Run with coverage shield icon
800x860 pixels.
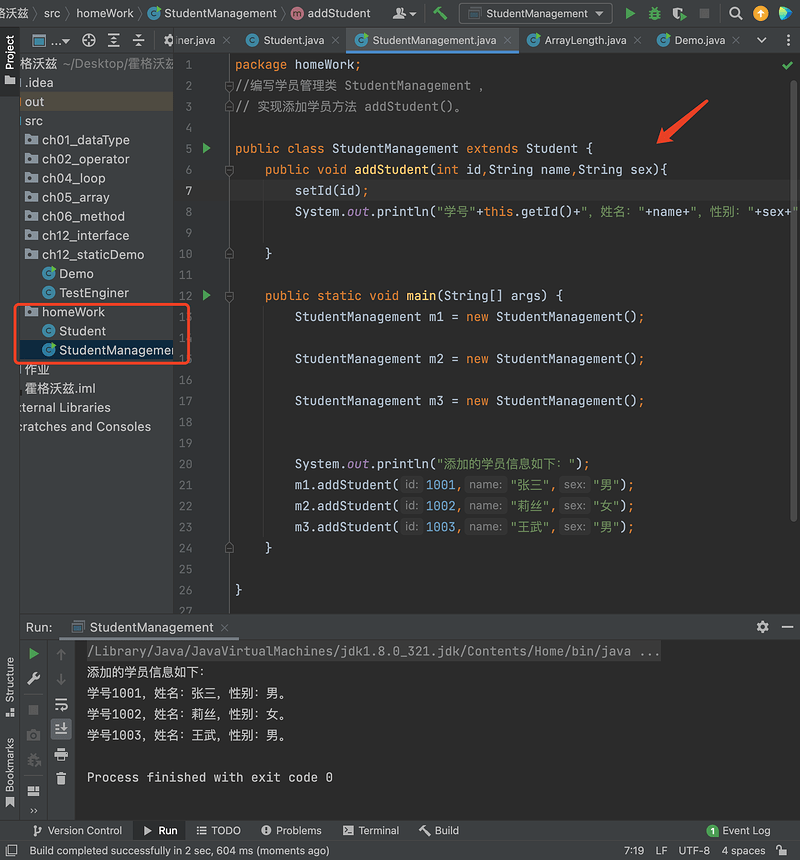[679, 13]
